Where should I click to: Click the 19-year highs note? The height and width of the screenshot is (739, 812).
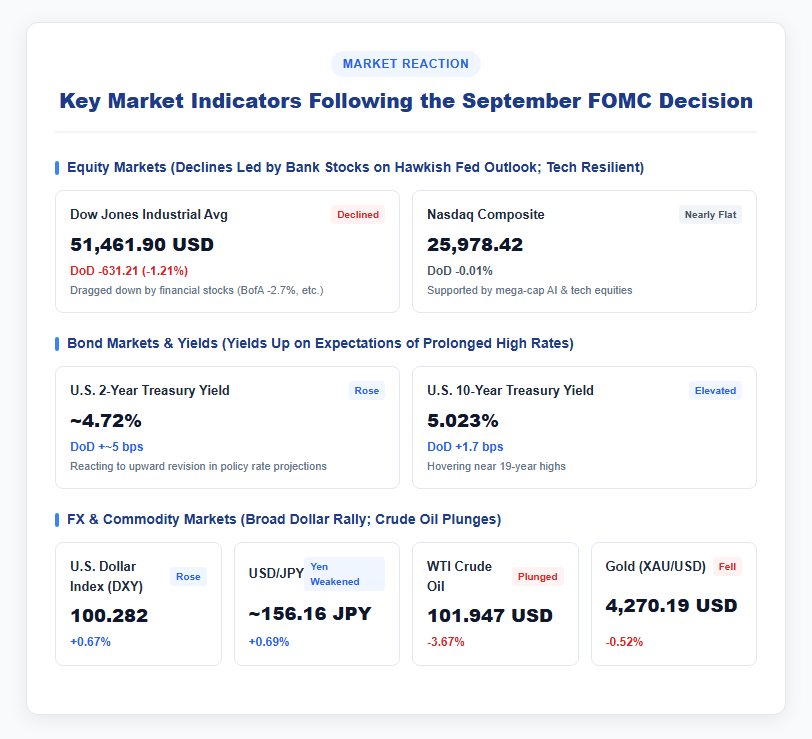(496, 466)
